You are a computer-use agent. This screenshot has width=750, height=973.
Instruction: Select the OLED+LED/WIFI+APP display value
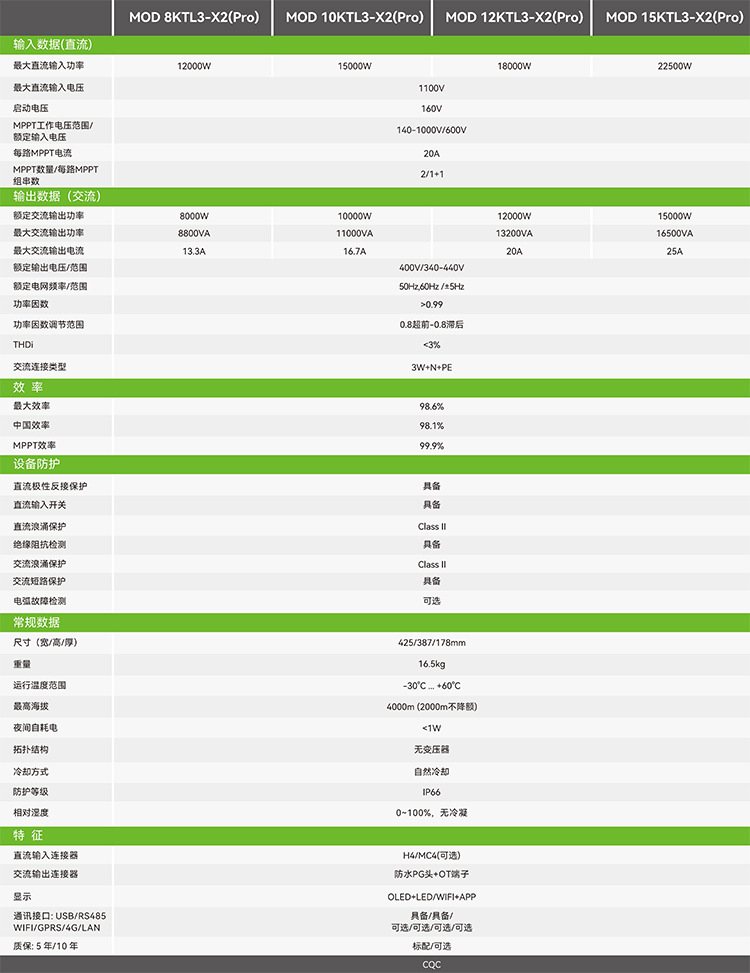(431, 897)
